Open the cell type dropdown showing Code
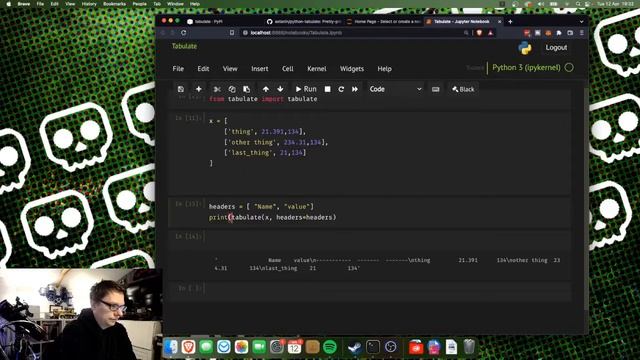Image resolution: width=640 pixels, height=360 pixels. tap(395, 89)
